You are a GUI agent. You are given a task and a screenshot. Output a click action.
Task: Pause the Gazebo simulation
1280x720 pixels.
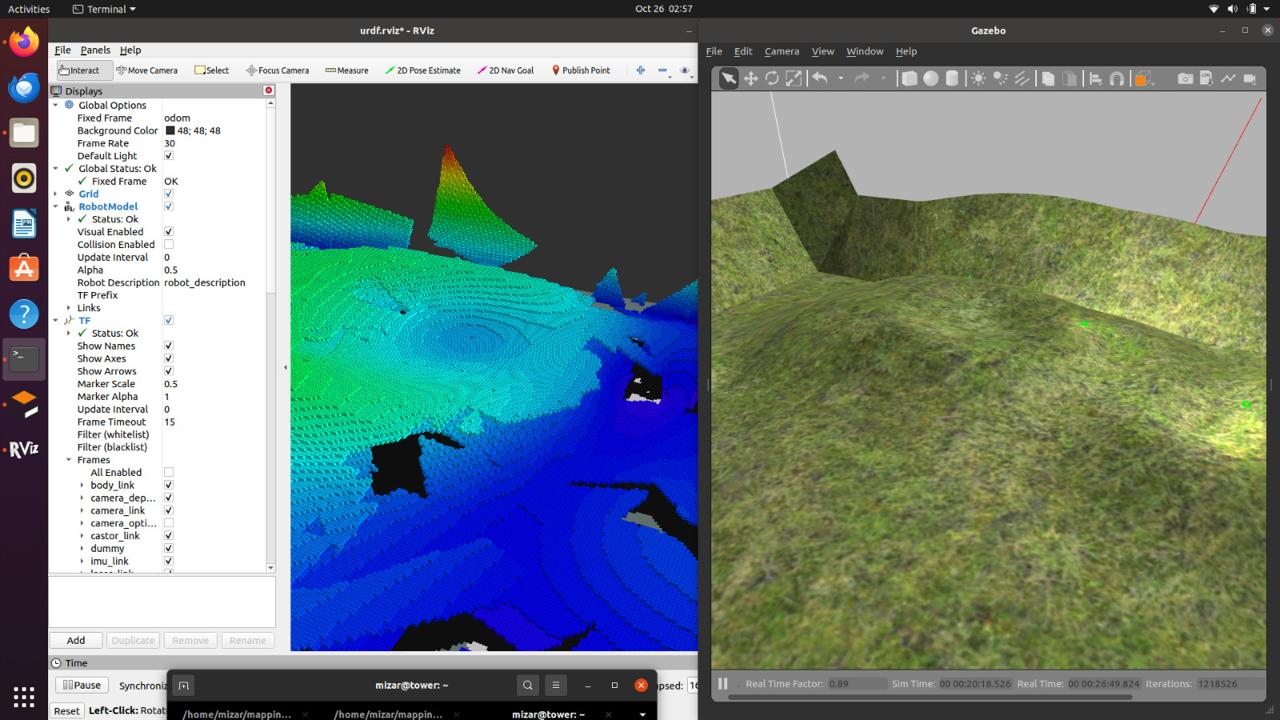tap(723, 684)
